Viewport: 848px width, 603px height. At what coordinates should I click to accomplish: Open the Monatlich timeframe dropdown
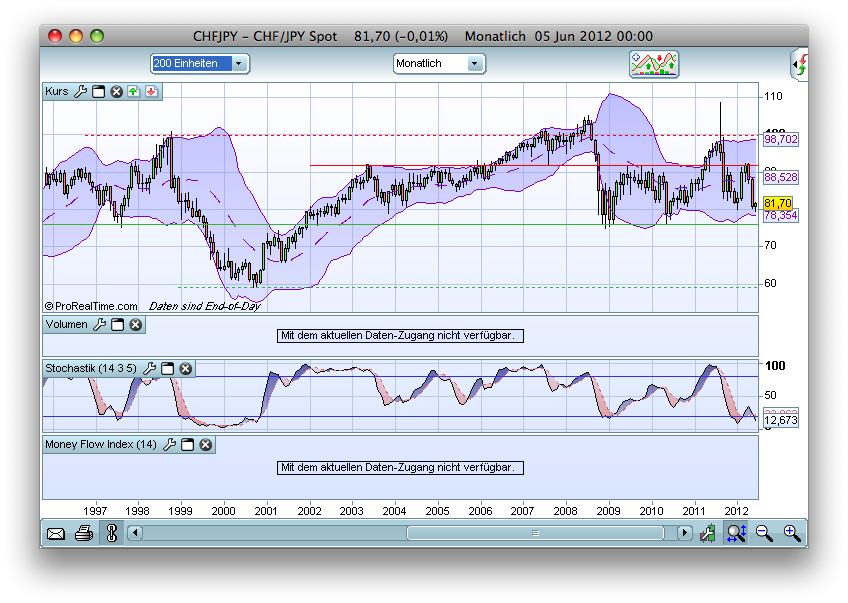(439, 64)
